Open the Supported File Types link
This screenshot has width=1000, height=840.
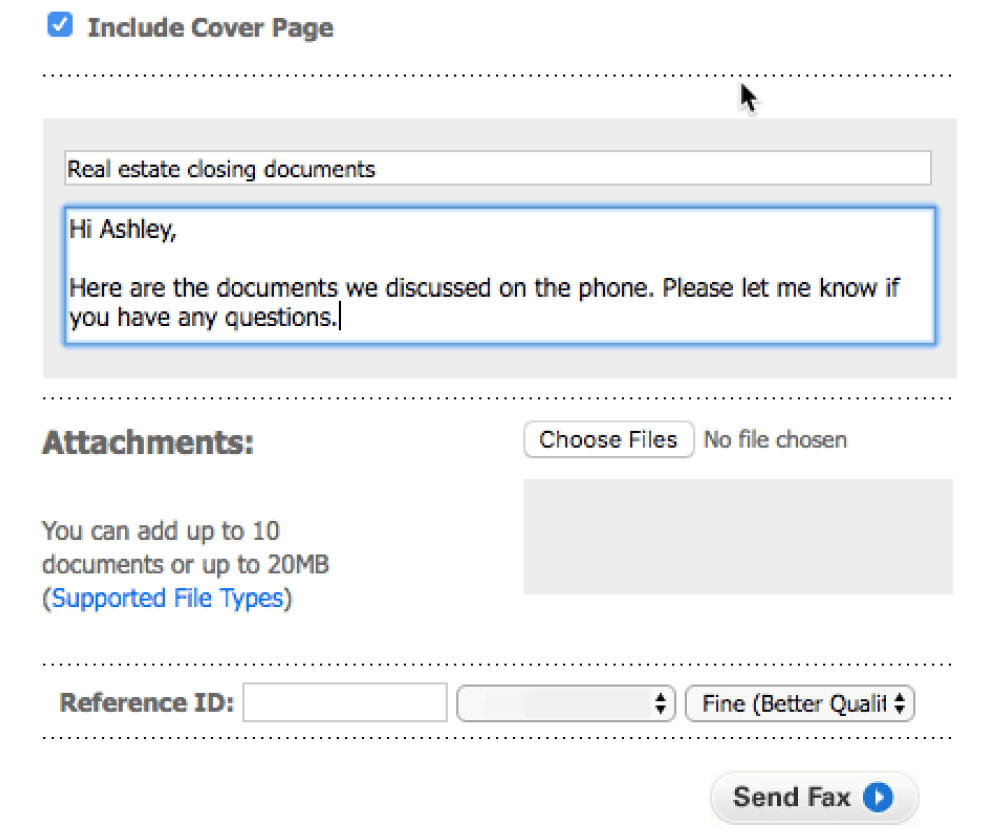click(x=167, y=598)
